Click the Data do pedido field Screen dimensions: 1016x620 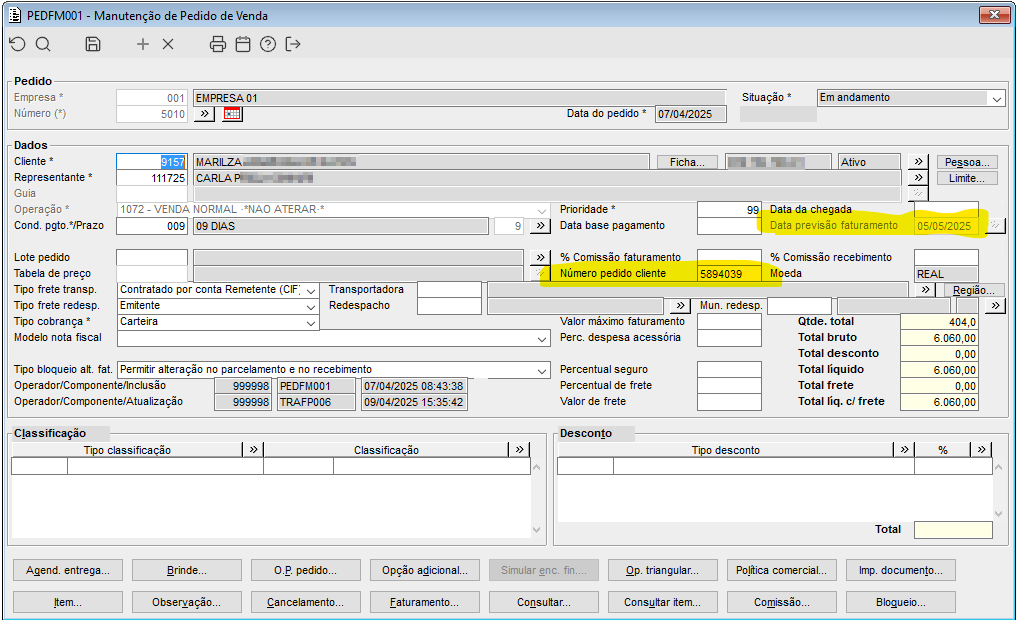(x=691, y=114)
